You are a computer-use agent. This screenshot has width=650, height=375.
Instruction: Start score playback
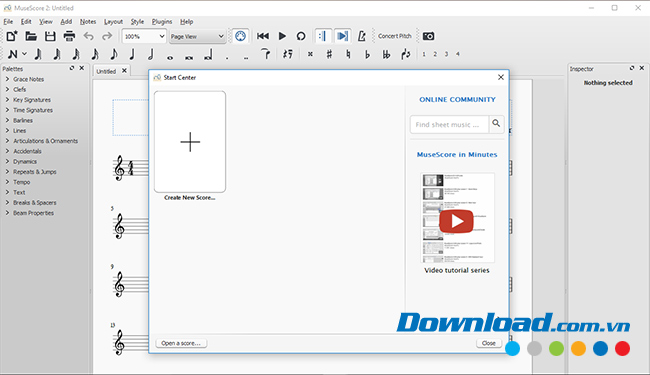[282, 36]
